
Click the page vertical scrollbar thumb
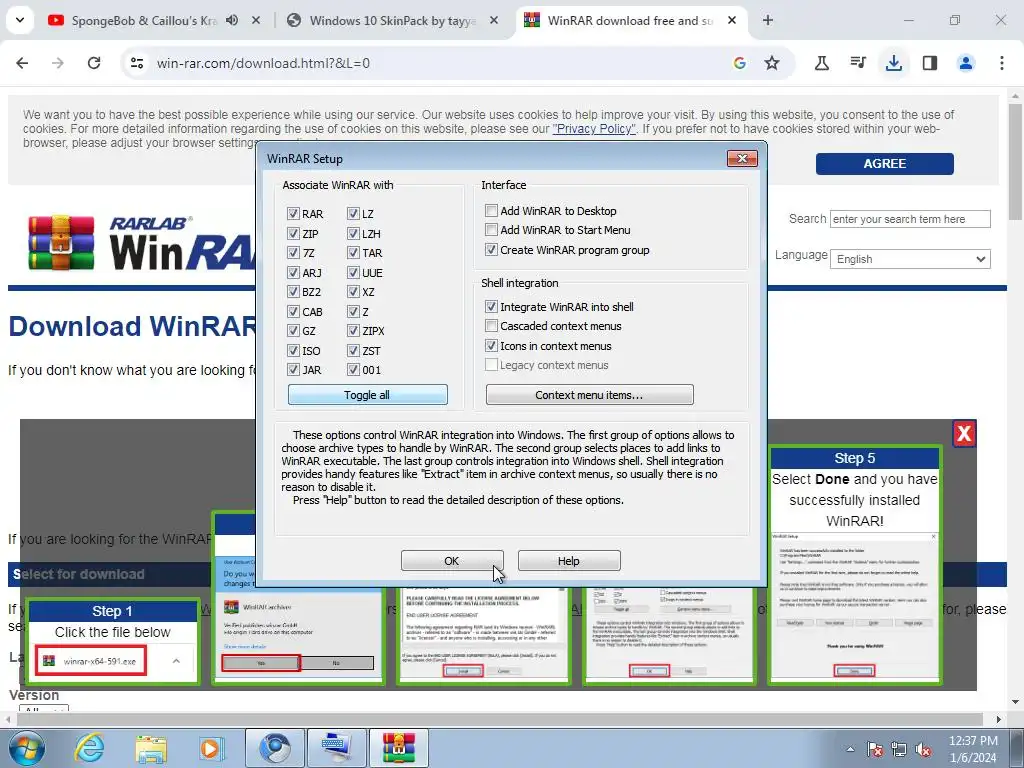[x=1015, y=162]
